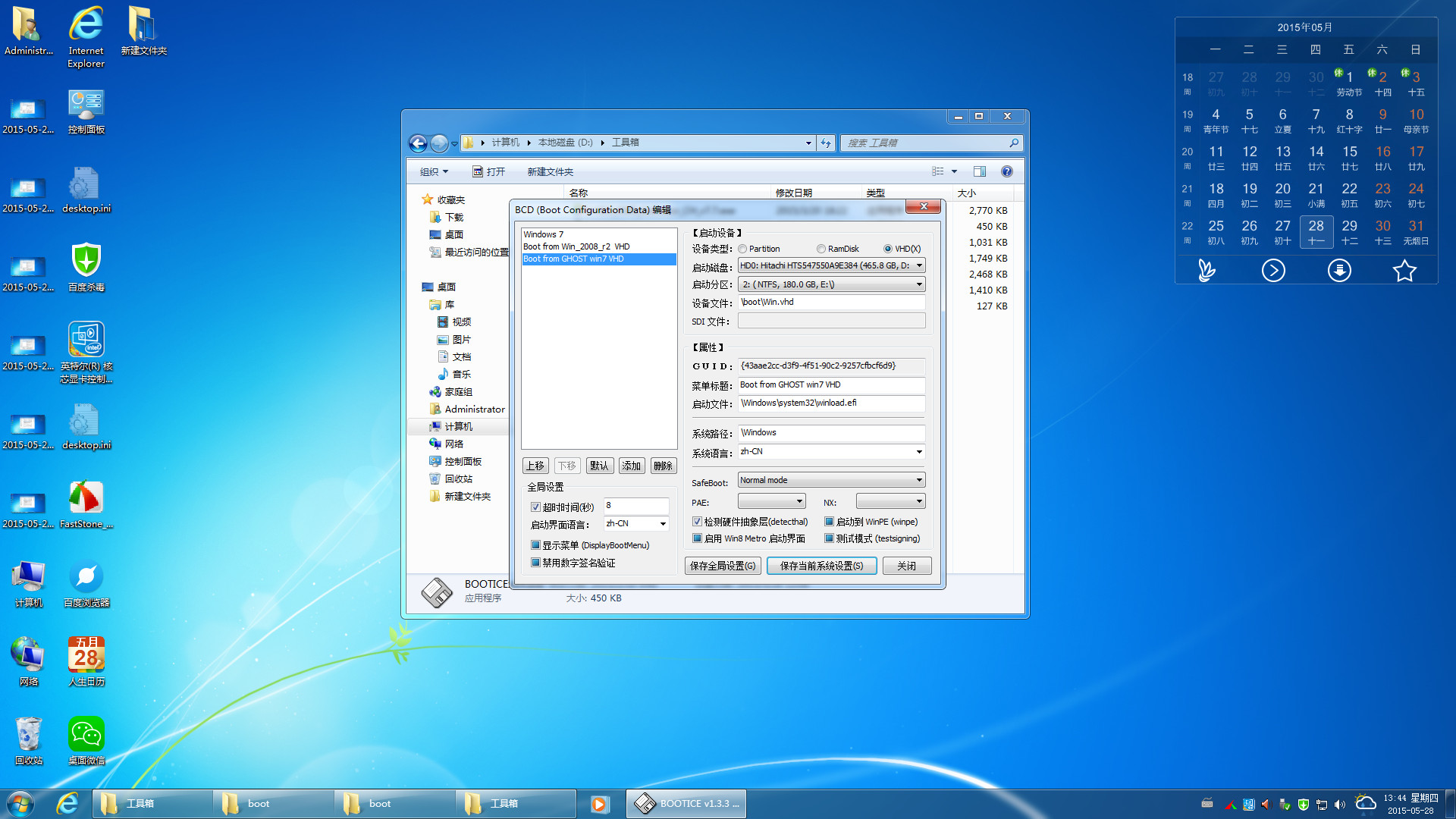The image size is (1456, 819).
Task: Click calendar widget leaf icon
Action: (x=1207, y=270)
